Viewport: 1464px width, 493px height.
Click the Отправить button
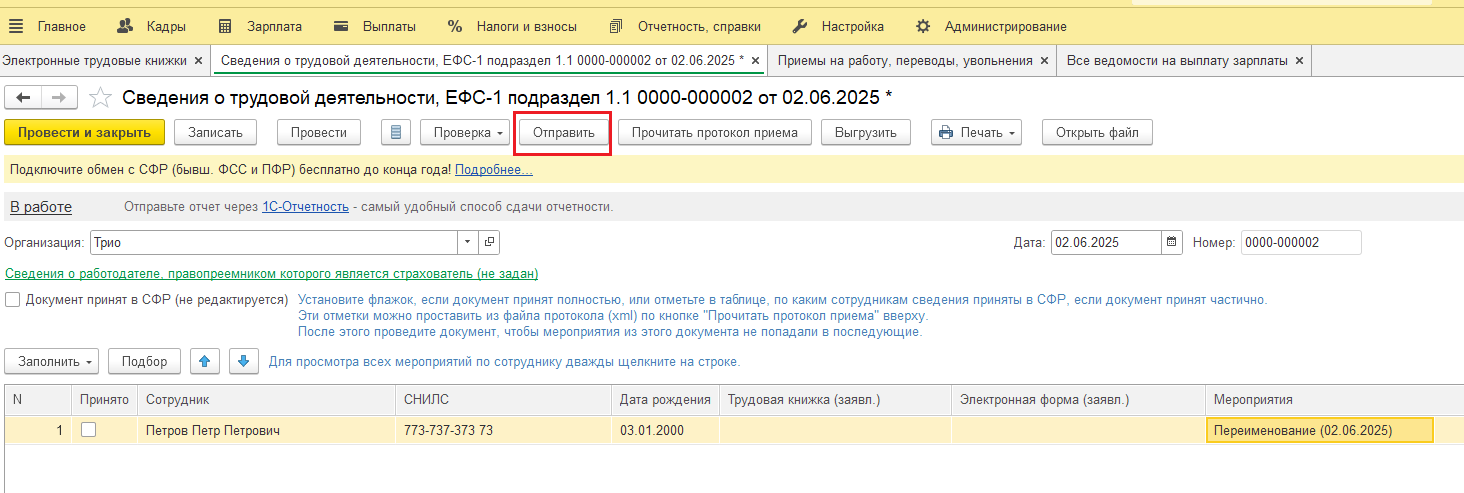563,132
